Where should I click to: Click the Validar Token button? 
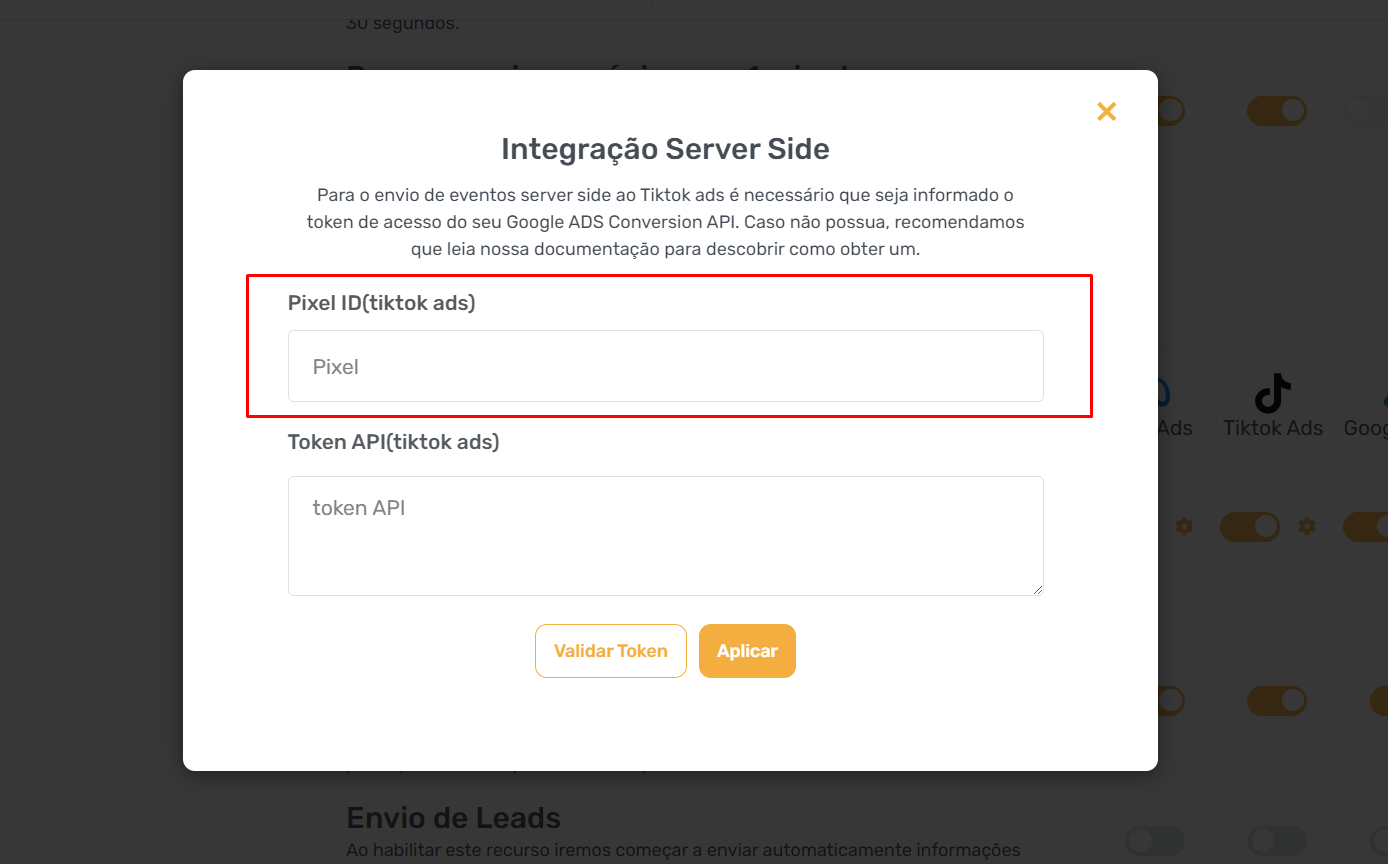pyautogui.click(x=610, y=651)
